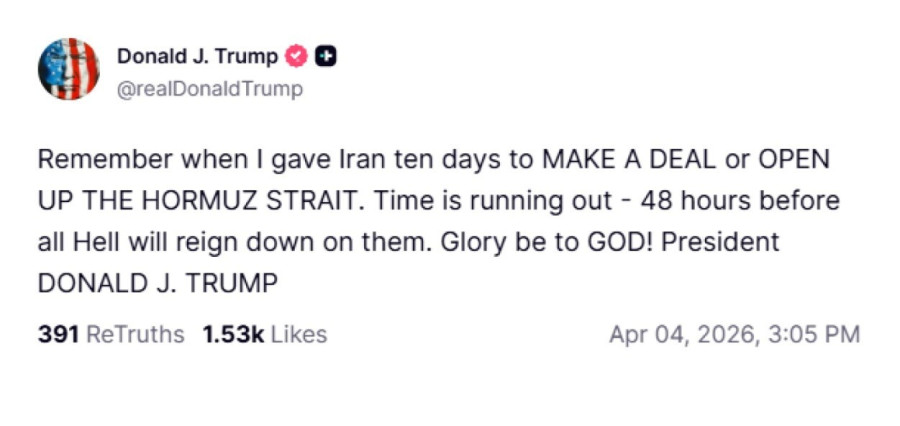Click the word Likes label
This screenshot has width=900, height=426.
point(299,334)
